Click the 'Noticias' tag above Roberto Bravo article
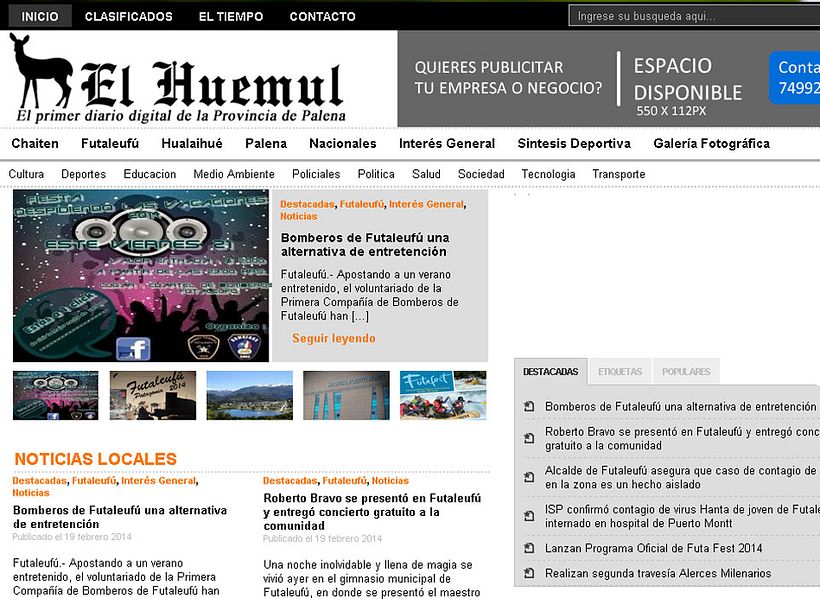The height and width of the screenshot is (599, 820). point(390,481)
